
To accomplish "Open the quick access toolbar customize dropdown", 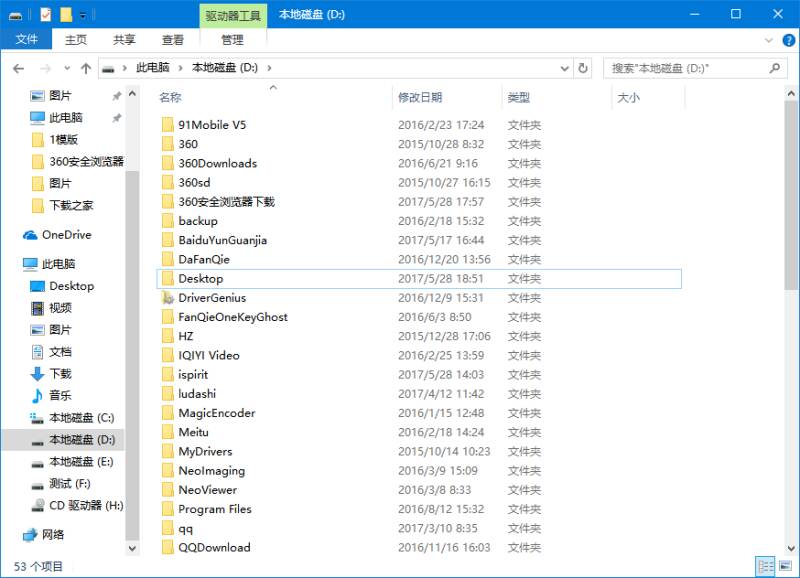I will (83, 15).
